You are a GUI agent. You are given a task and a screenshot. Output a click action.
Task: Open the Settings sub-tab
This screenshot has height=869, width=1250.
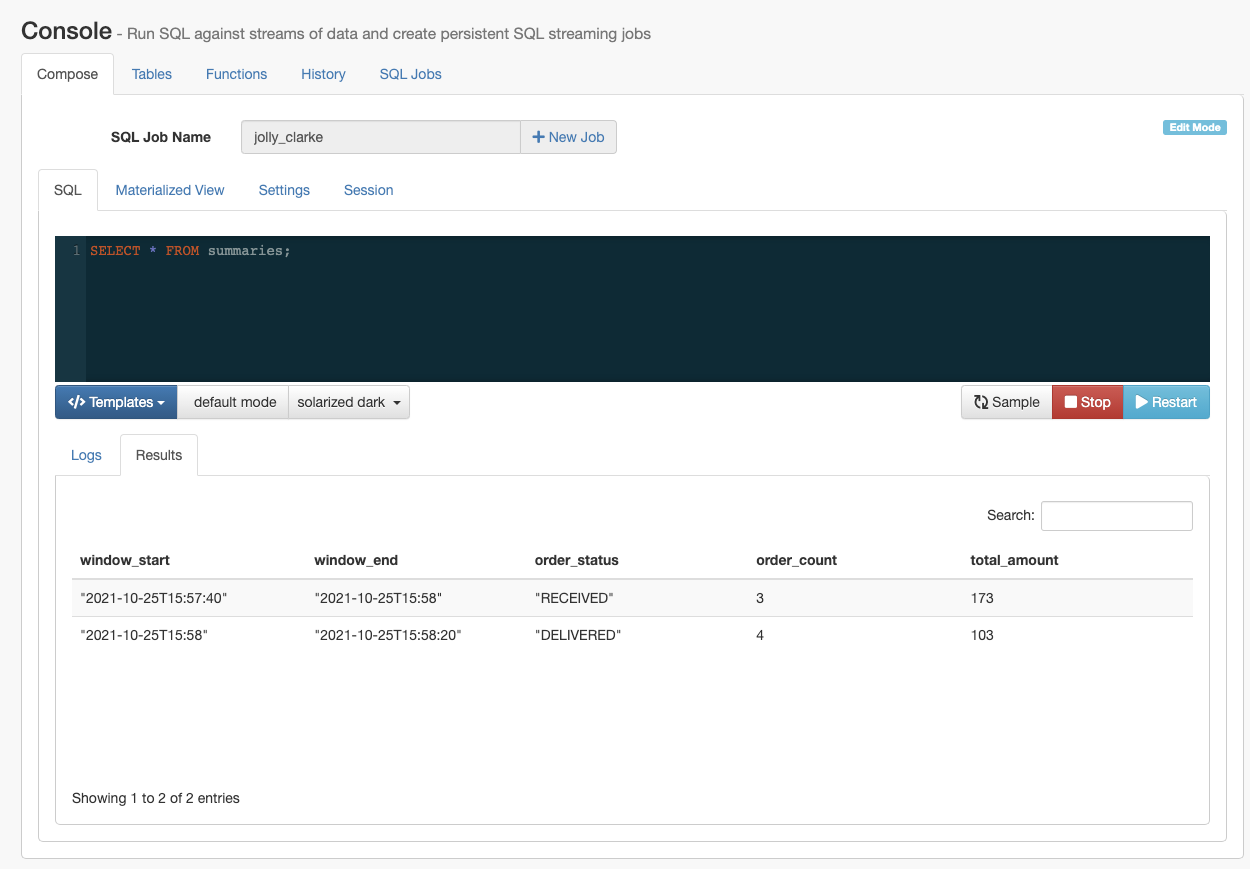284,190
